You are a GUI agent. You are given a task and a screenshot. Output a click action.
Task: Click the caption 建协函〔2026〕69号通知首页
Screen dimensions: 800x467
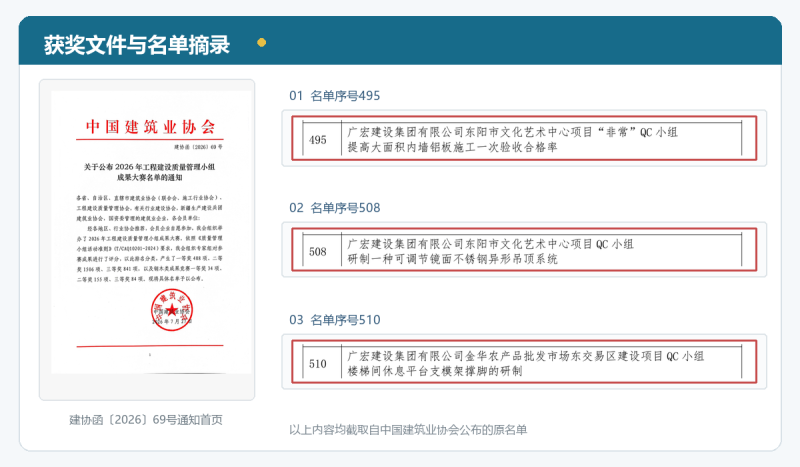click(x=146, y=420)
